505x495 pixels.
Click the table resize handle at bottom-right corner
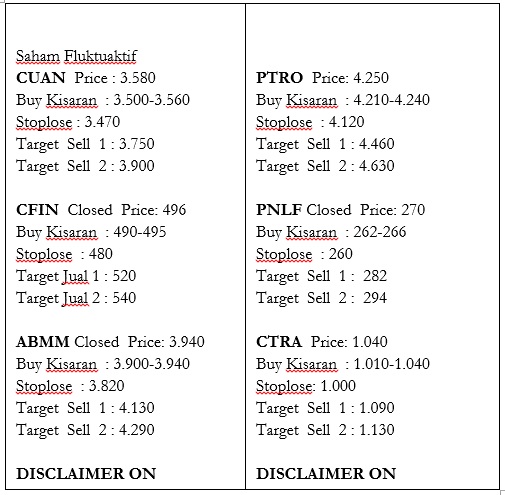pos(502,492)
